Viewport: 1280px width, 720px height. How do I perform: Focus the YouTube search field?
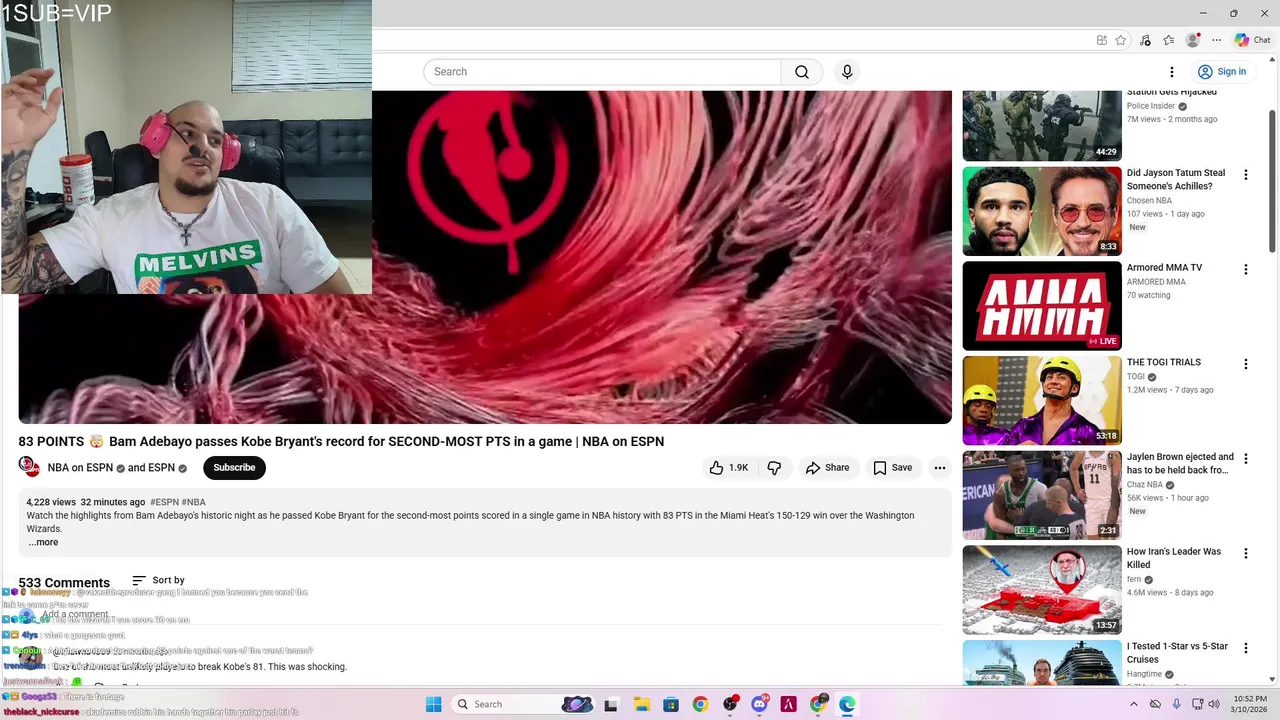(x=602, y=72)
